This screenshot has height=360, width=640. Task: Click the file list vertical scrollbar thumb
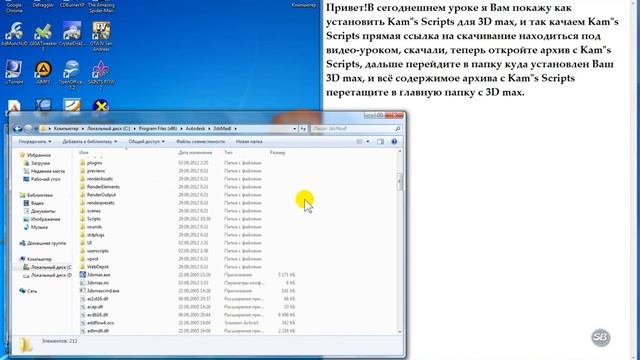400,182
